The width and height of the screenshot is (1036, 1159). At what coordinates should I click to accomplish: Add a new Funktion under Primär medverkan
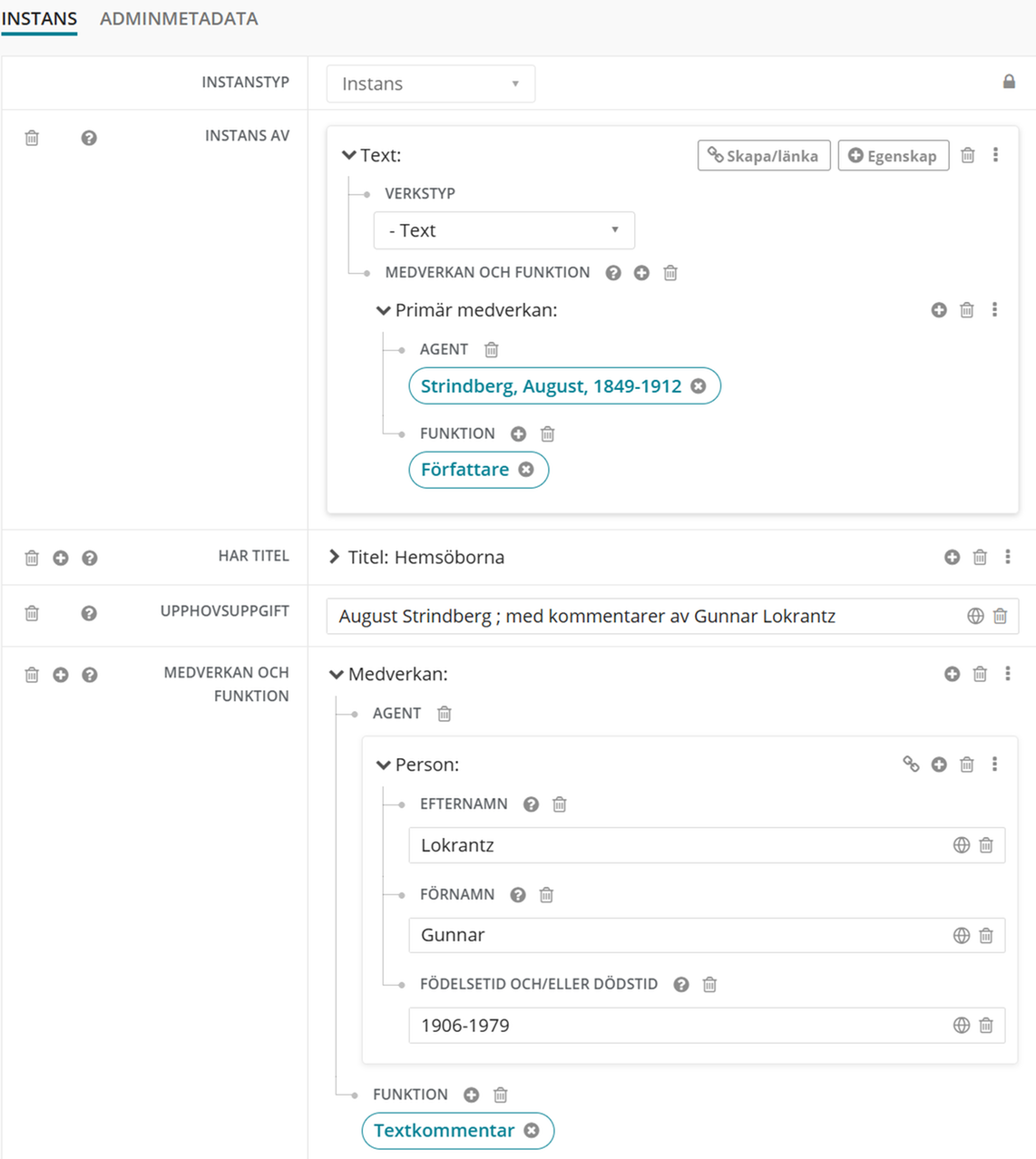pyautogui.click(x=519, y=434)
